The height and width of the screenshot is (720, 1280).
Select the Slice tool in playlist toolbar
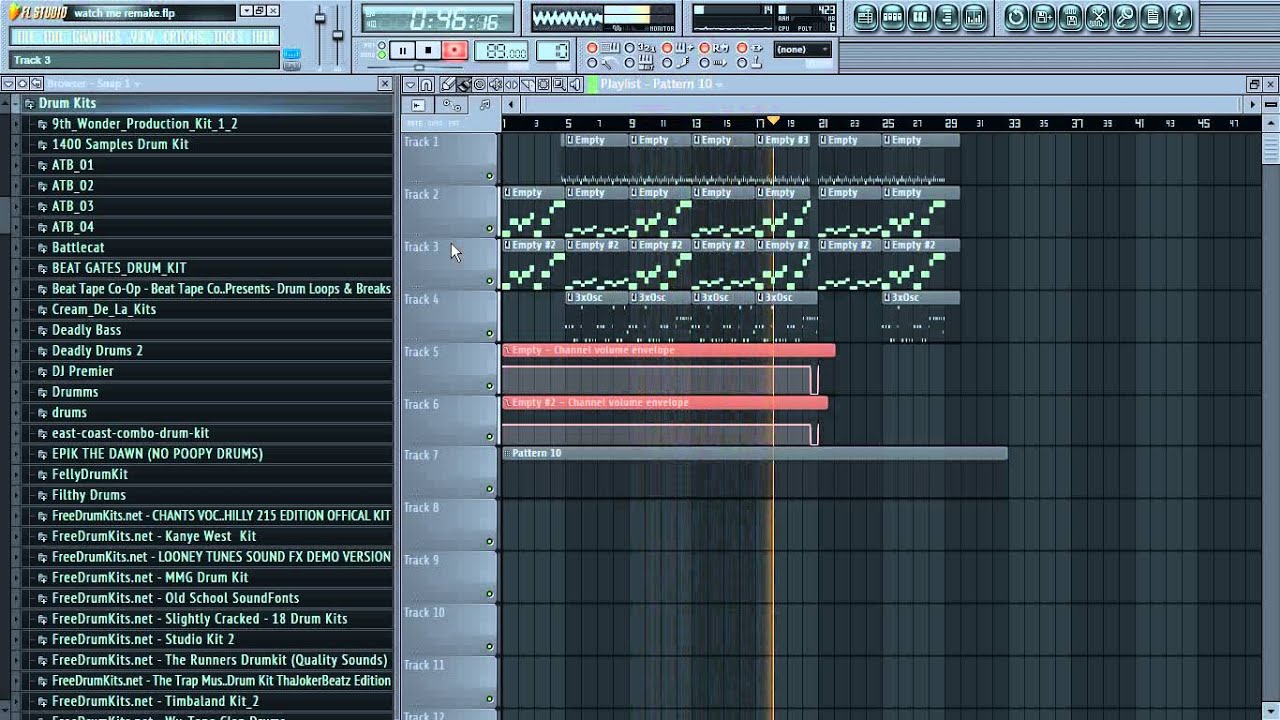point(527,84)
